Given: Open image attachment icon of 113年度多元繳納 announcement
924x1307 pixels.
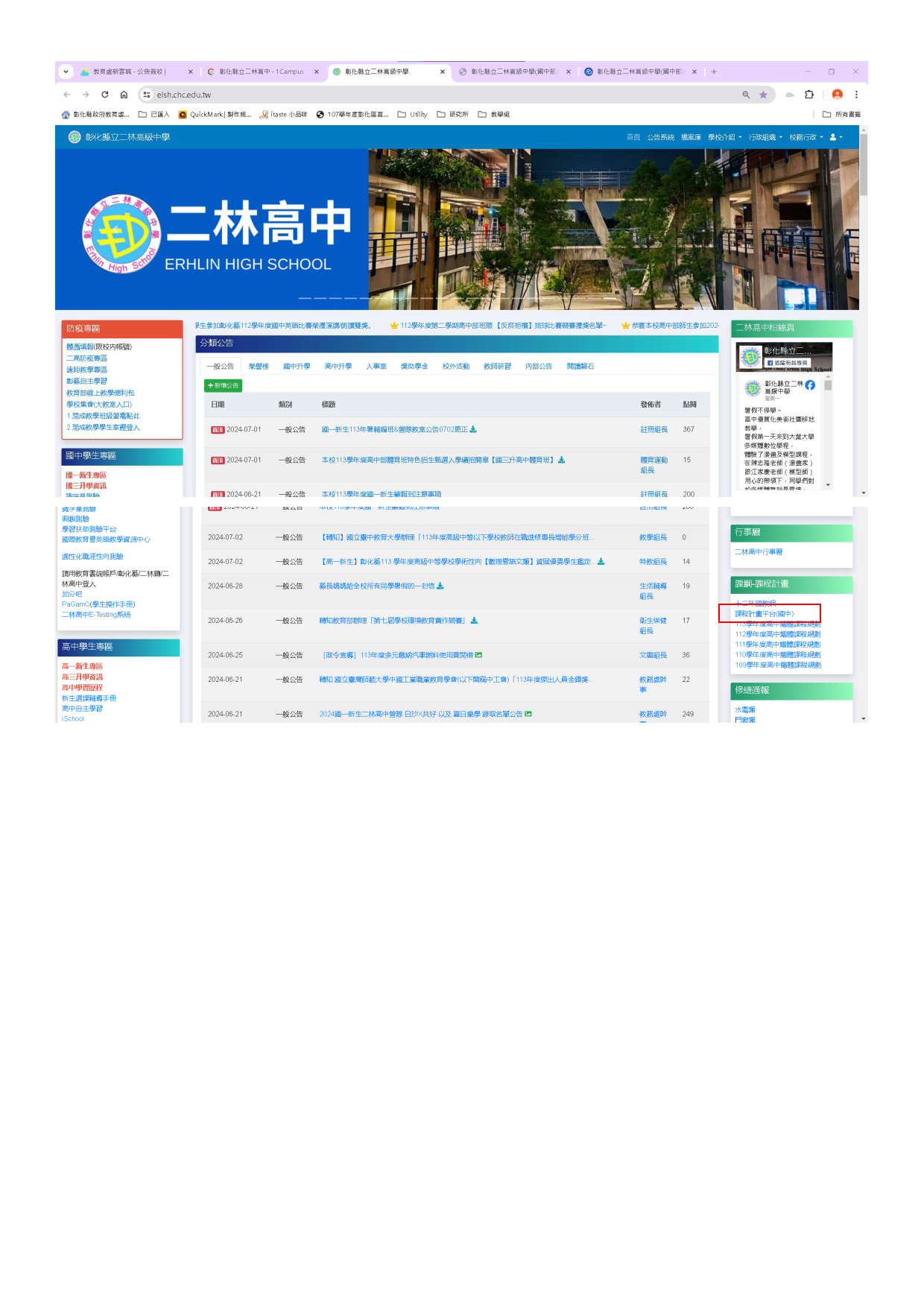Looking at the screenshot, I should (x=478, y=655).
